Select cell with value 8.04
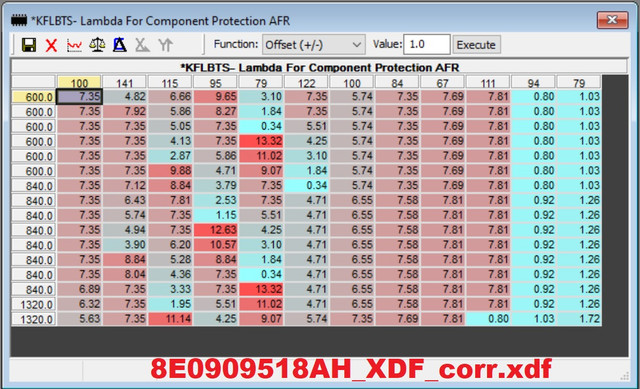 point(124,274)
